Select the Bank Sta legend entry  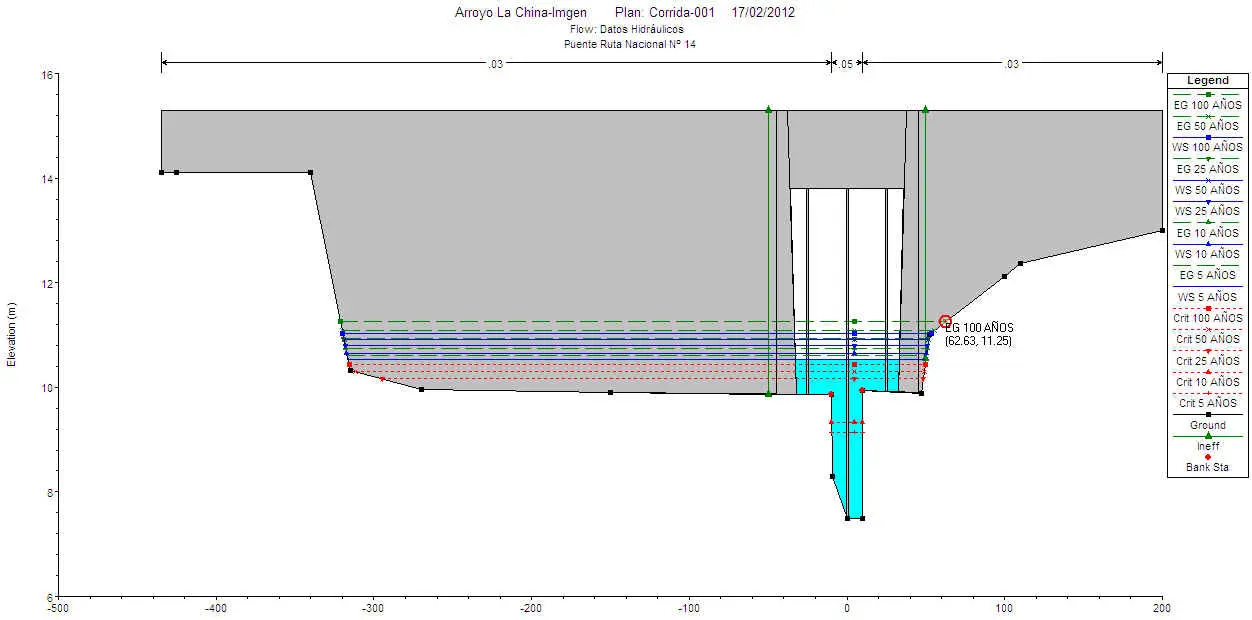pos(1207,467)
